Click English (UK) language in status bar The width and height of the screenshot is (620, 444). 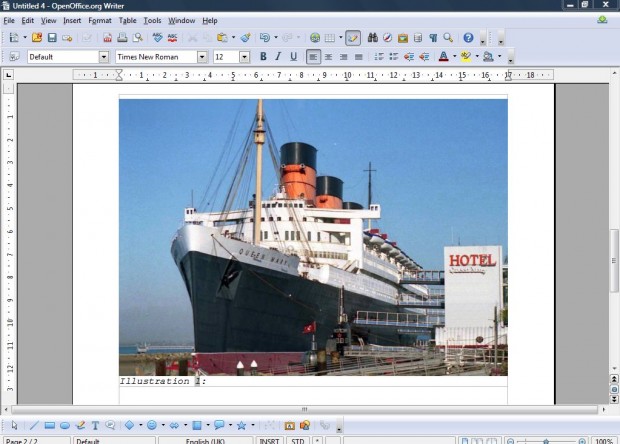pos(207,440)
